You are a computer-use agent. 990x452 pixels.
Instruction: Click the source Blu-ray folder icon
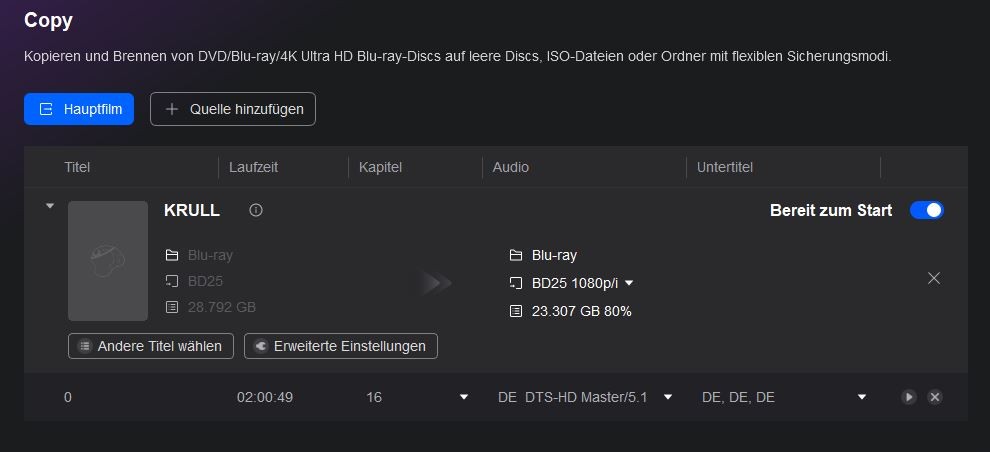click(x=172, y=255)
